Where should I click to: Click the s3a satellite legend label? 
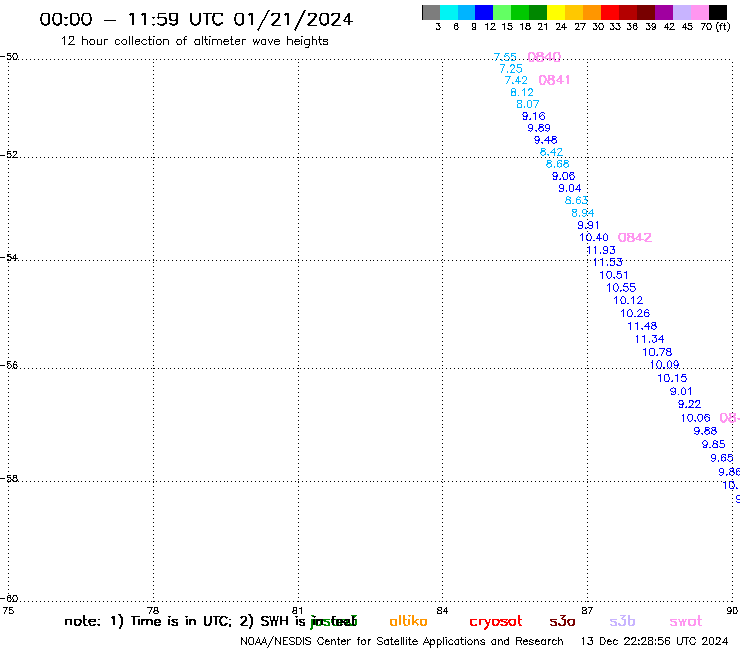(562, 622)
